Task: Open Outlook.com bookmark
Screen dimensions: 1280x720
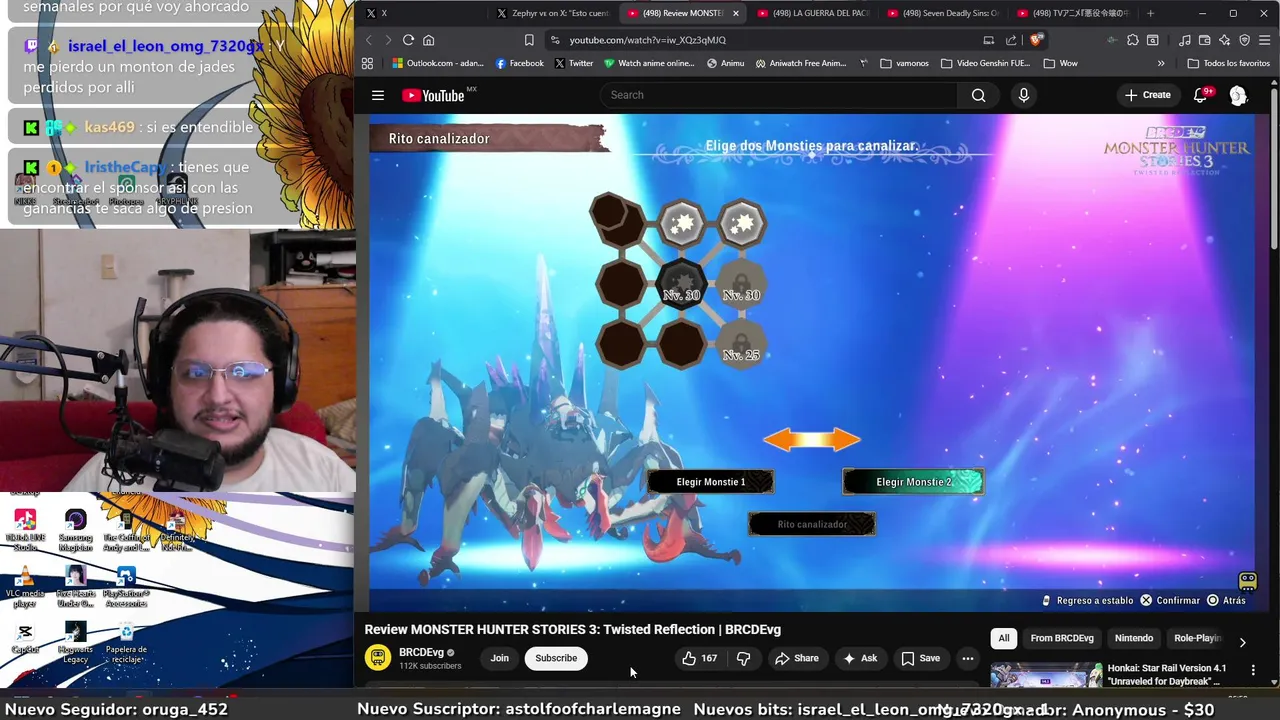Action: 438,63
